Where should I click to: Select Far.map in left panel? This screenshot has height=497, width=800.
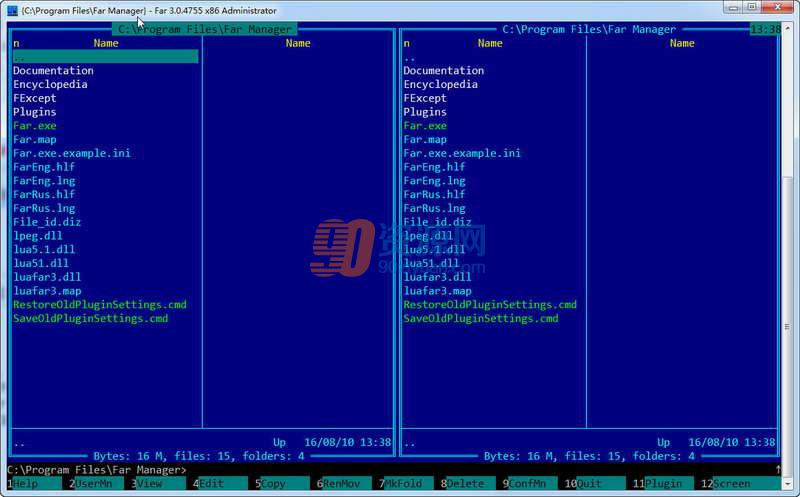(x=35, y=139)
